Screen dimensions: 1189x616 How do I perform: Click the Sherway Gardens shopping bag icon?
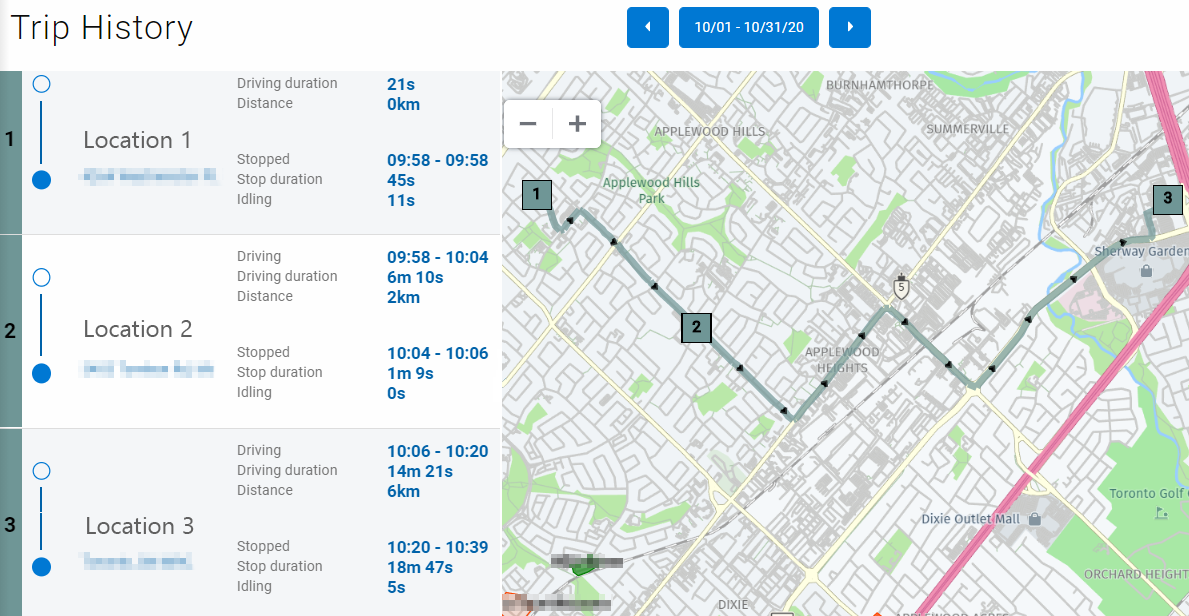(1146, 270)
